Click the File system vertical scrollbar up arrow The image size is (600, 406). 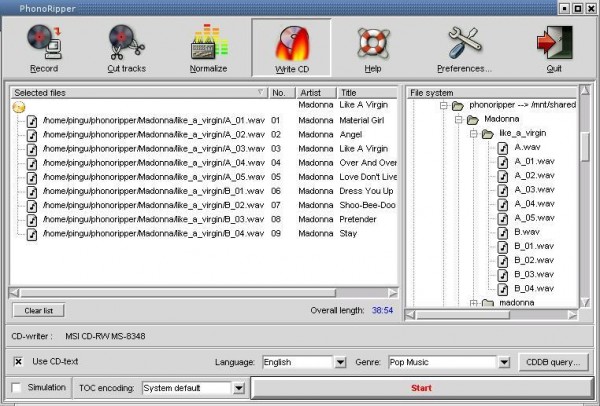tap(585, 90)
